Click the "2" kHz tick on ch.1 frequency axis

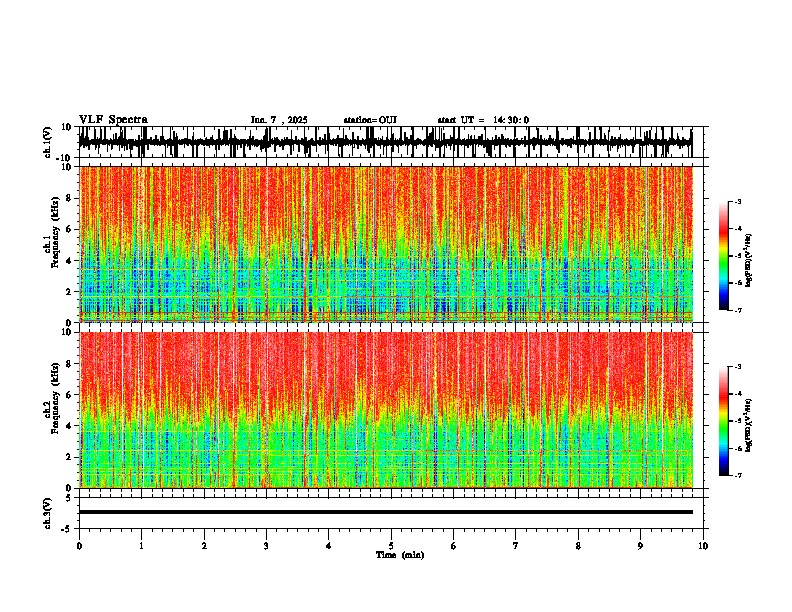(70, 292)
